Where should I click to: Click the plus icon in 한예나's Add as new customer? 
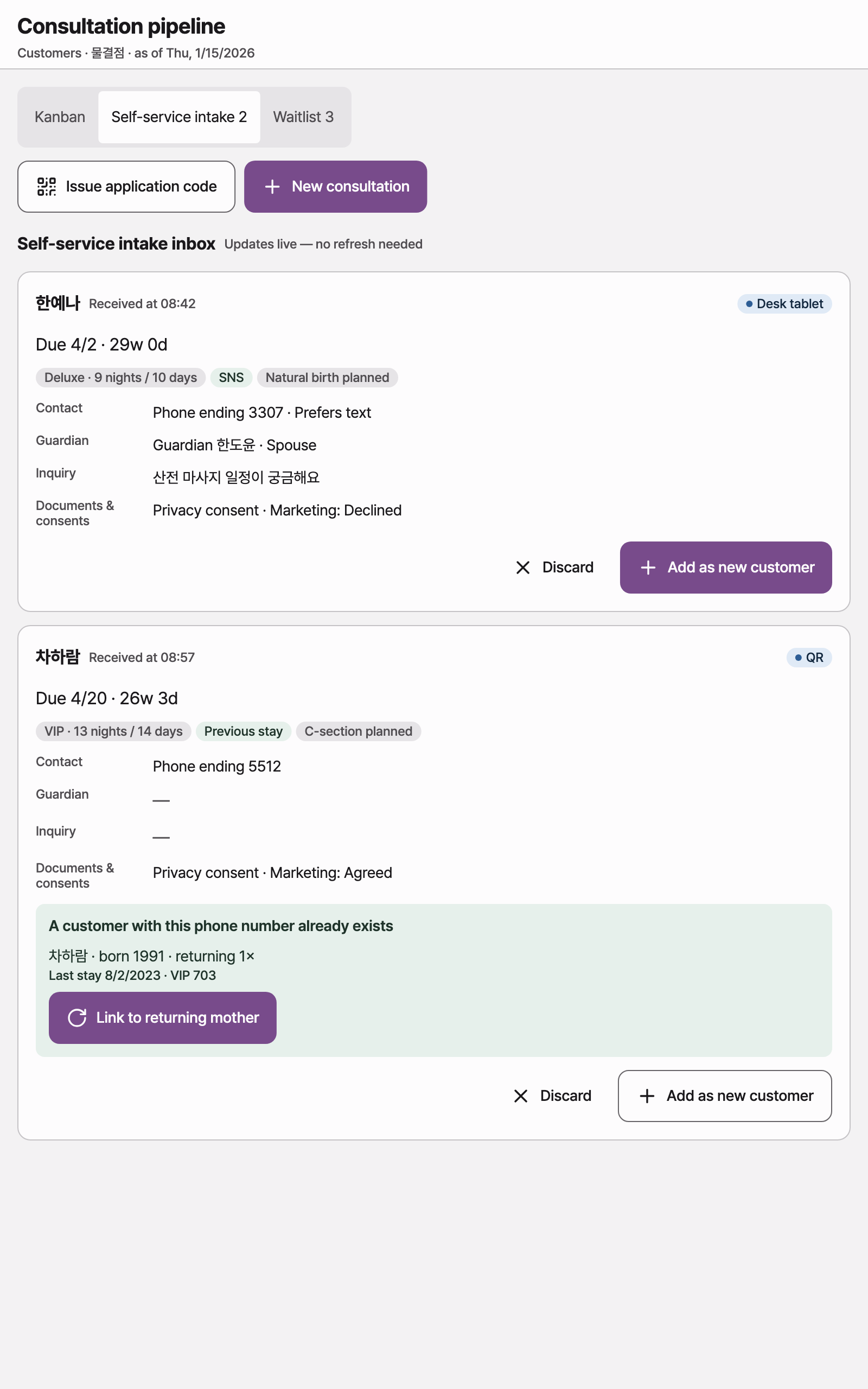click(648, 568)
